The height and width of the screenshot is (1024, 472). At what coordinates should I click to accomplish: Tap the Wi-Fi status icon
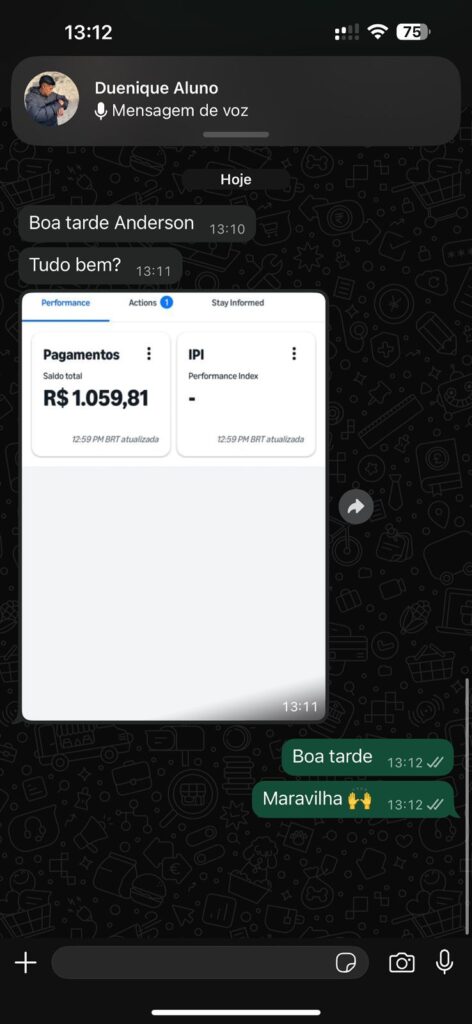point(377,32)
